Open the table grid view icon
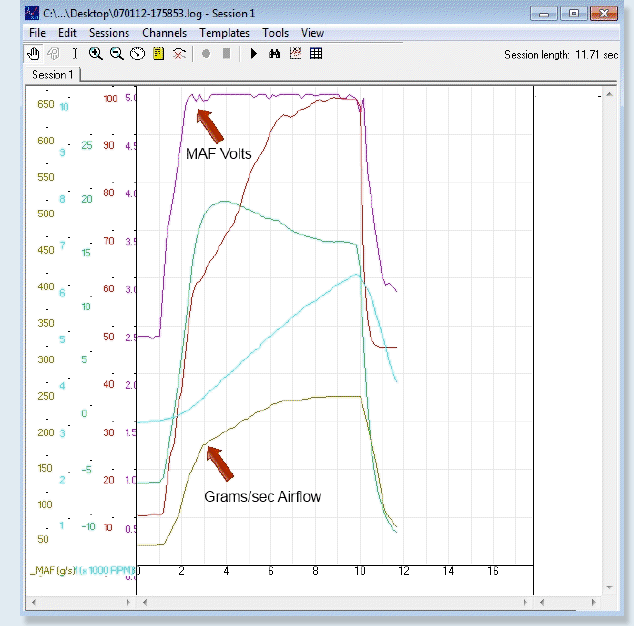Viewport: 634px width, 626px height. pos(316,53)
